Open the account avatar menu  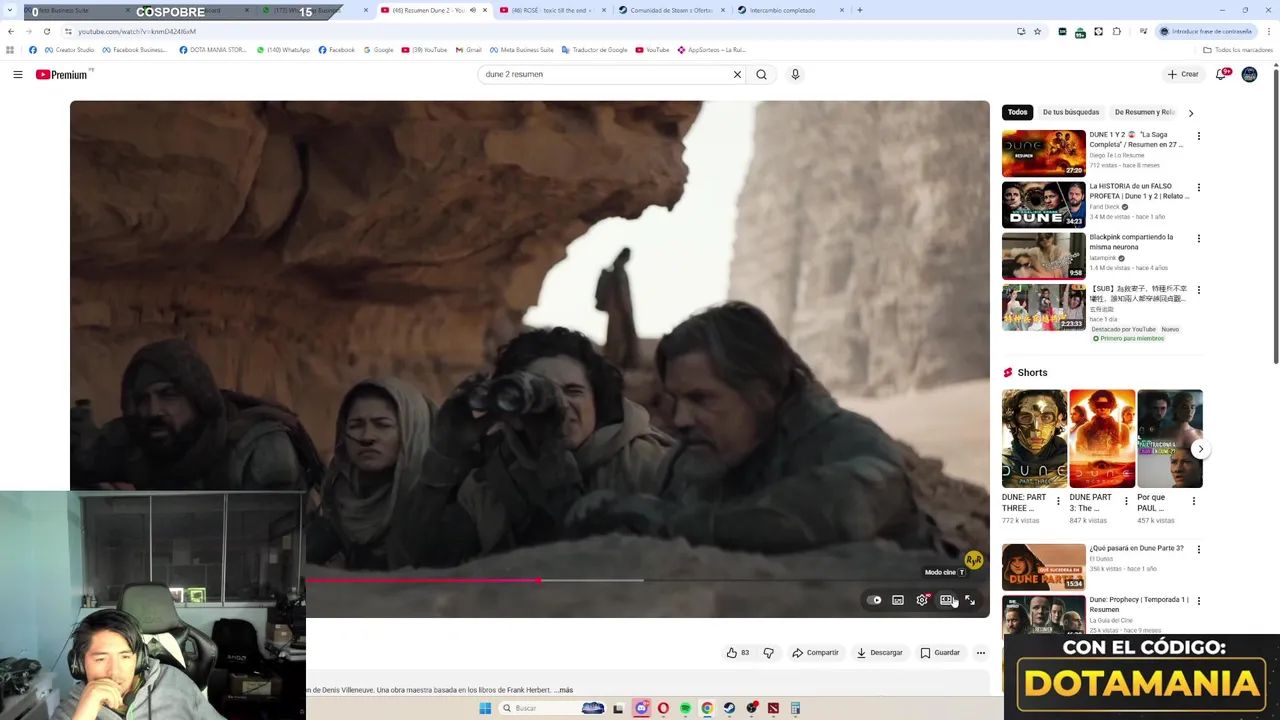point(1249,74)
